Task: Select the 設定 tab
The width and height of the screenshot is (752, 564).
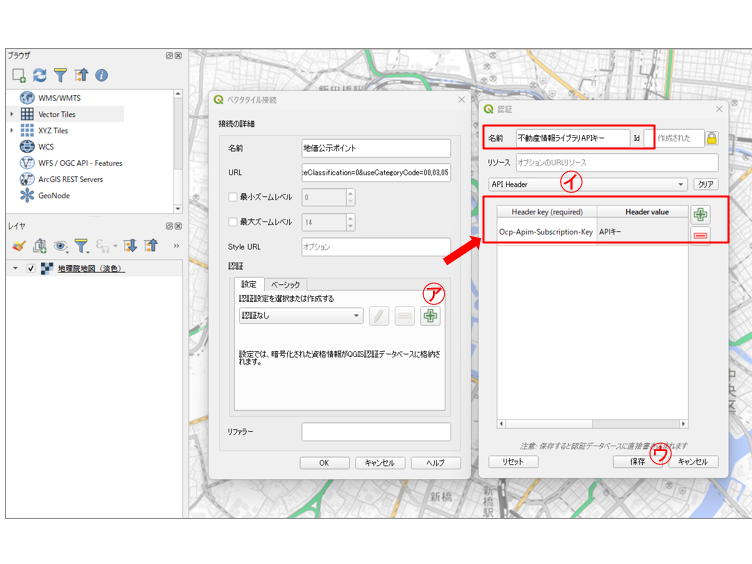Action: point(248,285)
